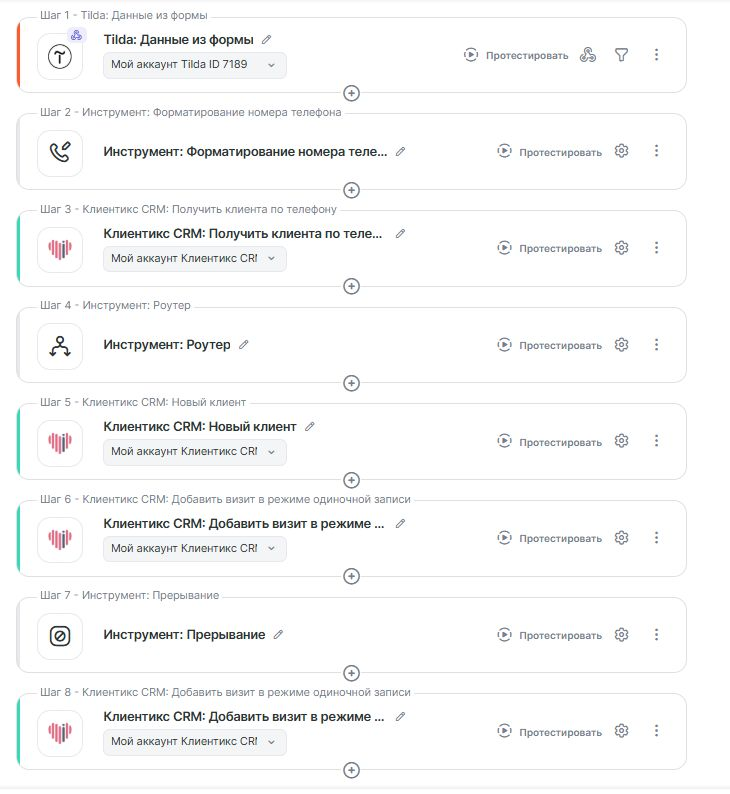Add a step after the Роутер step
This screenshot has height=794, width=730.
click(351, 383)
